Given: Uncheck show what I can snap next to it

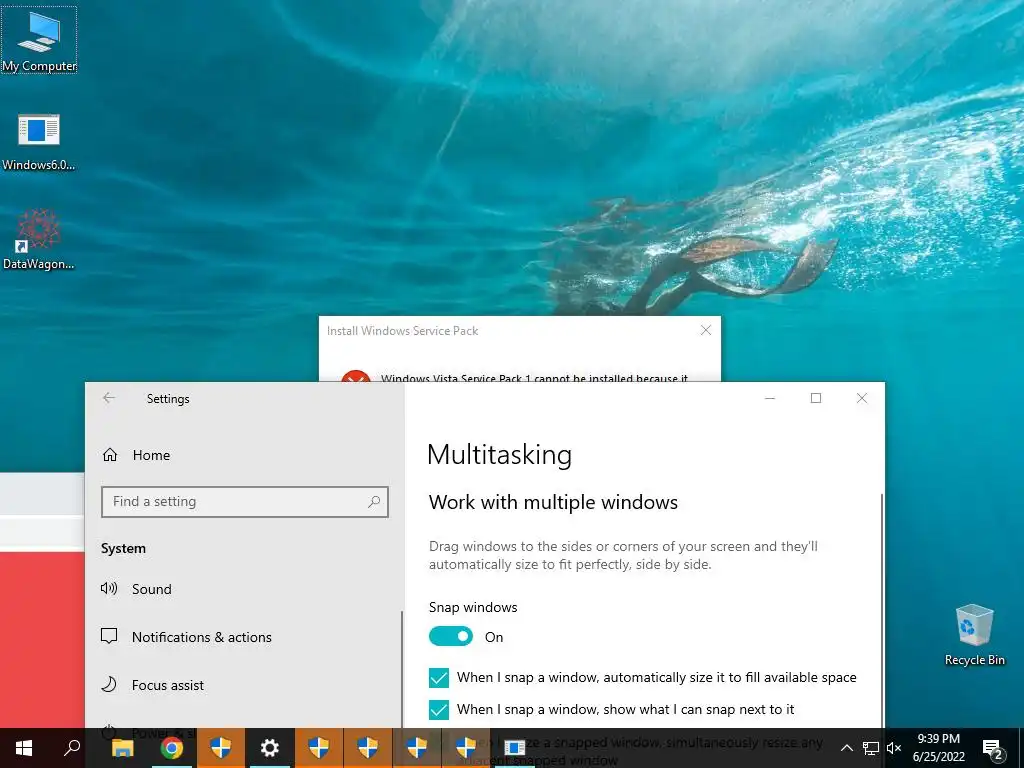Looking at the screenshot, I should (x=439, y=709).
